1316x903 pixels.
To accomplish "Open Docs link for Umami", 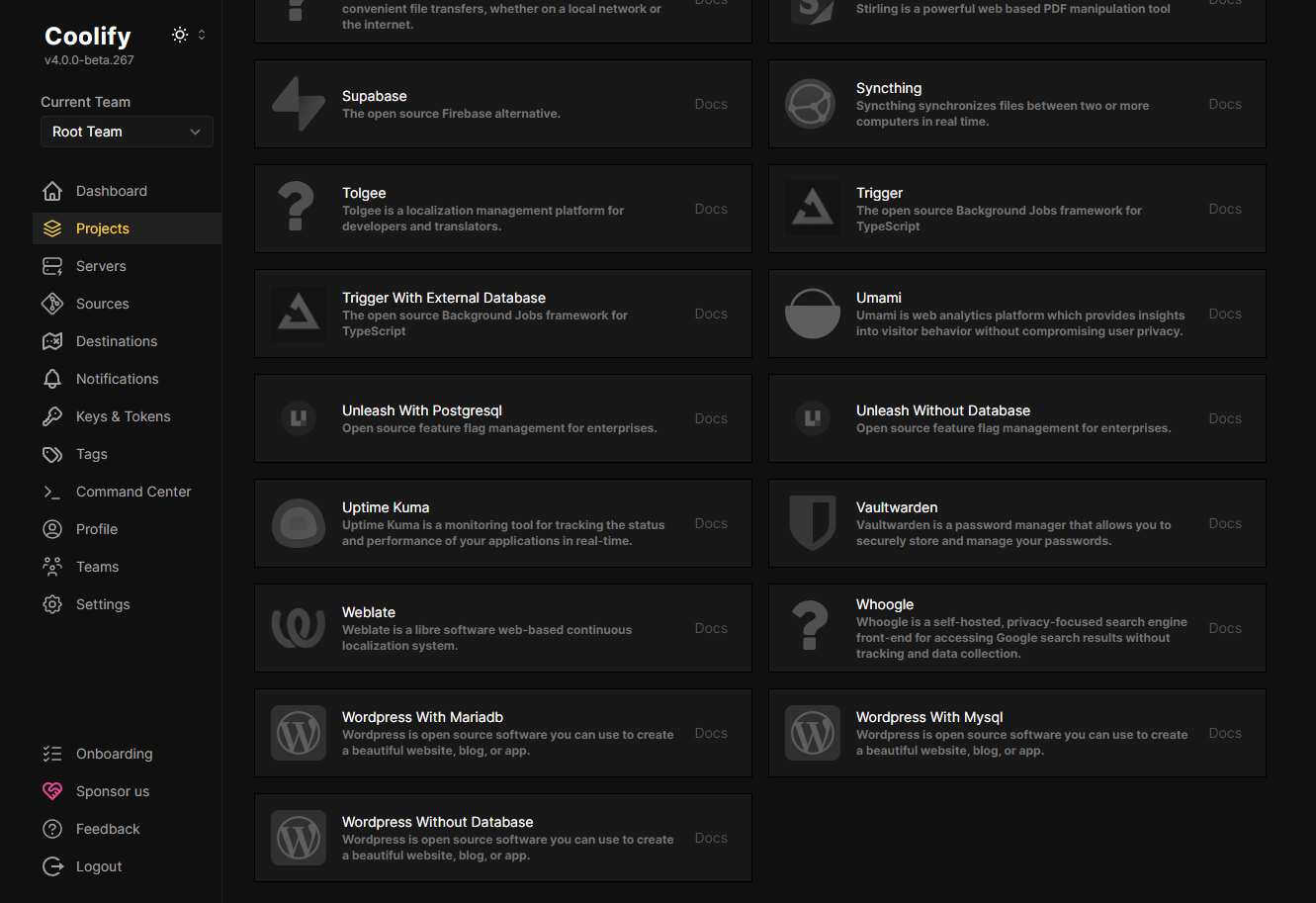I will tap(1225, 314).
